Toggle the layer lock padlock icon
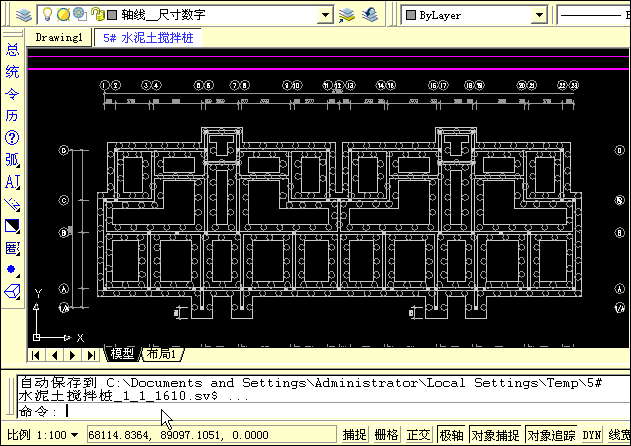Viewport: 631px width, 446px height. 97,14
